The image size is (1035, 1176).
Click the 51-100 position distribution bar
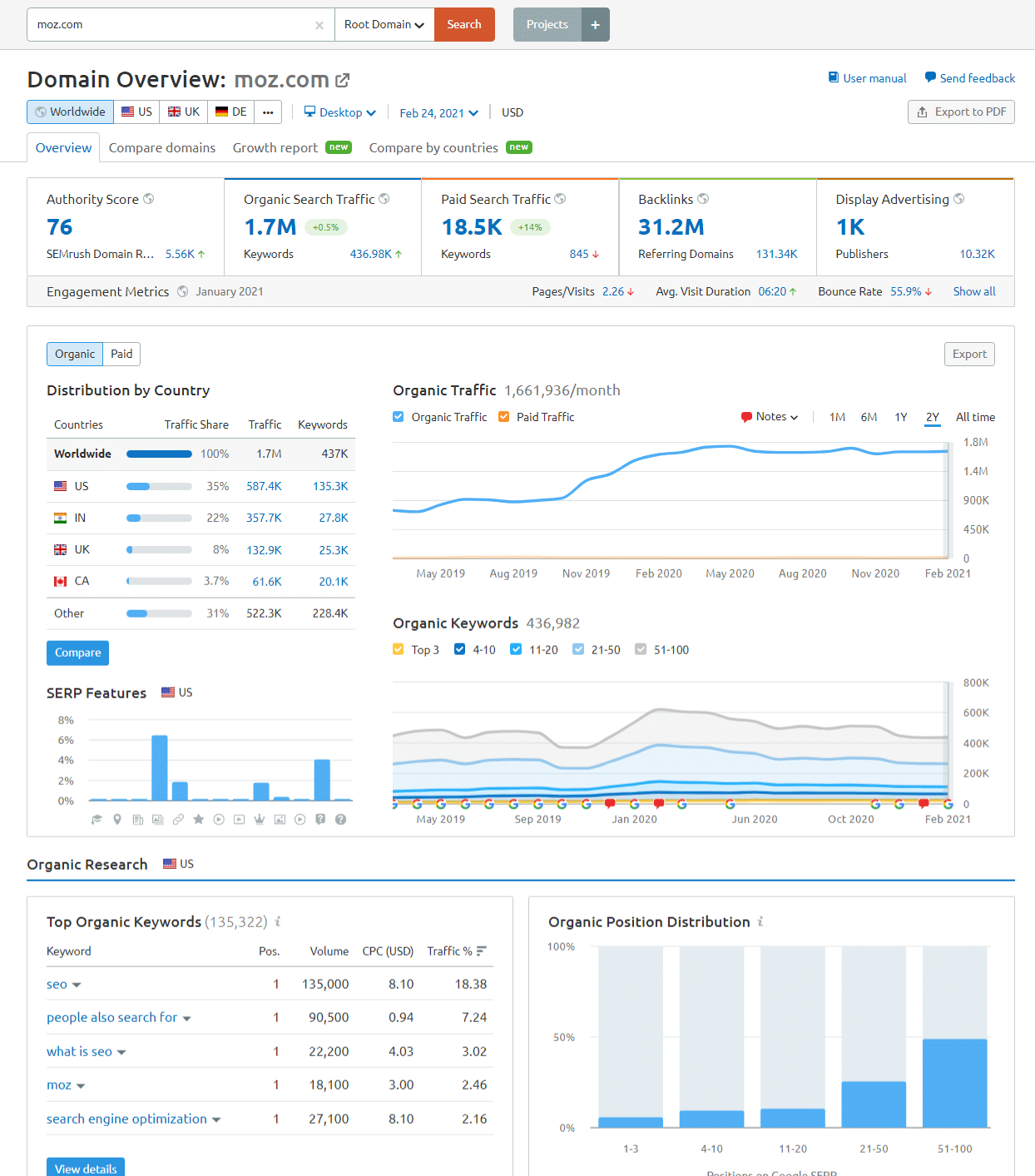coord(955,1083)
